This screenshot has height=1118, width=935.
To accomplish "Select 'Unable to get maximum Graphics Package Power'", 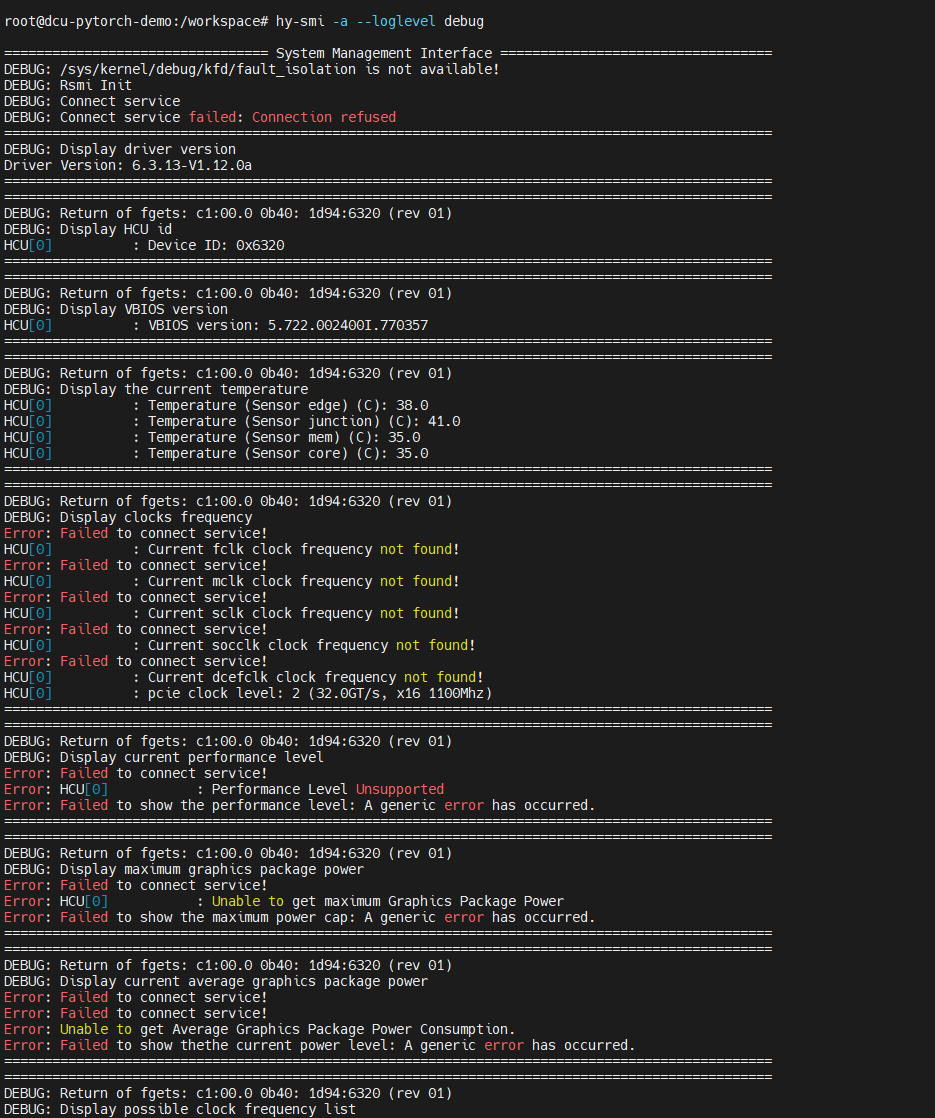I will (388, 902).
